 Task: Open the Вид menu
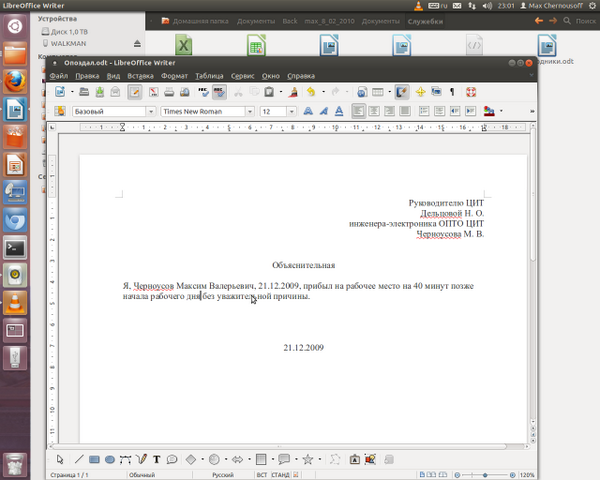(x=113, y=76)
